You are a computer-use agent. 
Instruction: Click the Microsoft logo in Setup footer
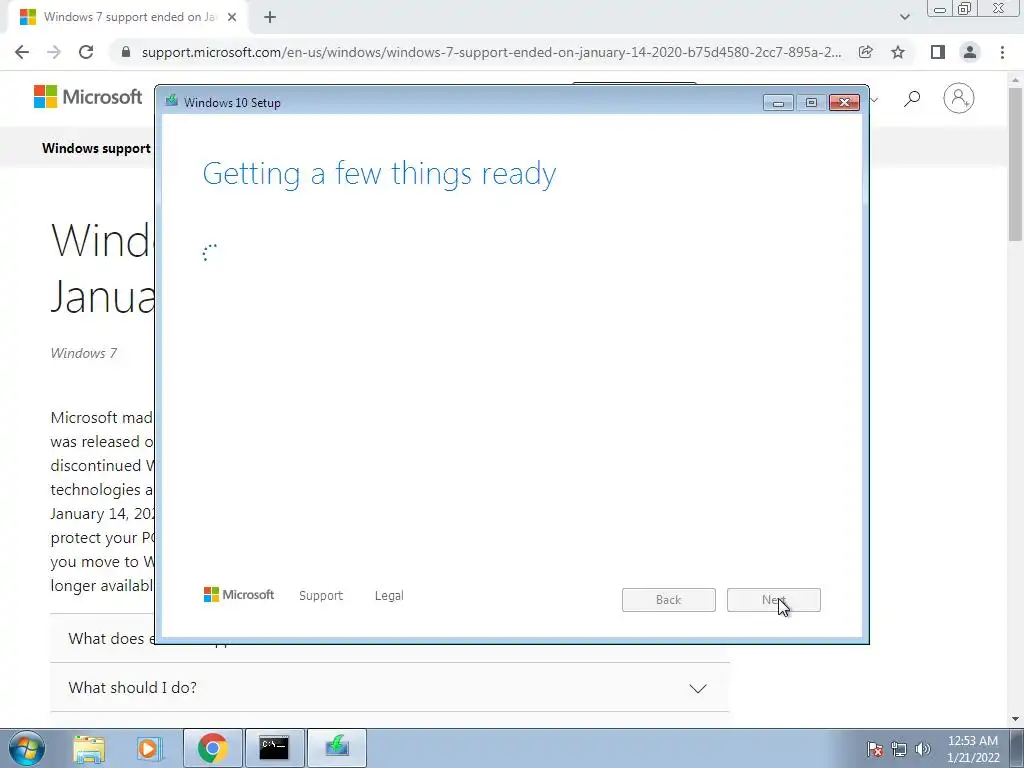[x=239, y=595]
